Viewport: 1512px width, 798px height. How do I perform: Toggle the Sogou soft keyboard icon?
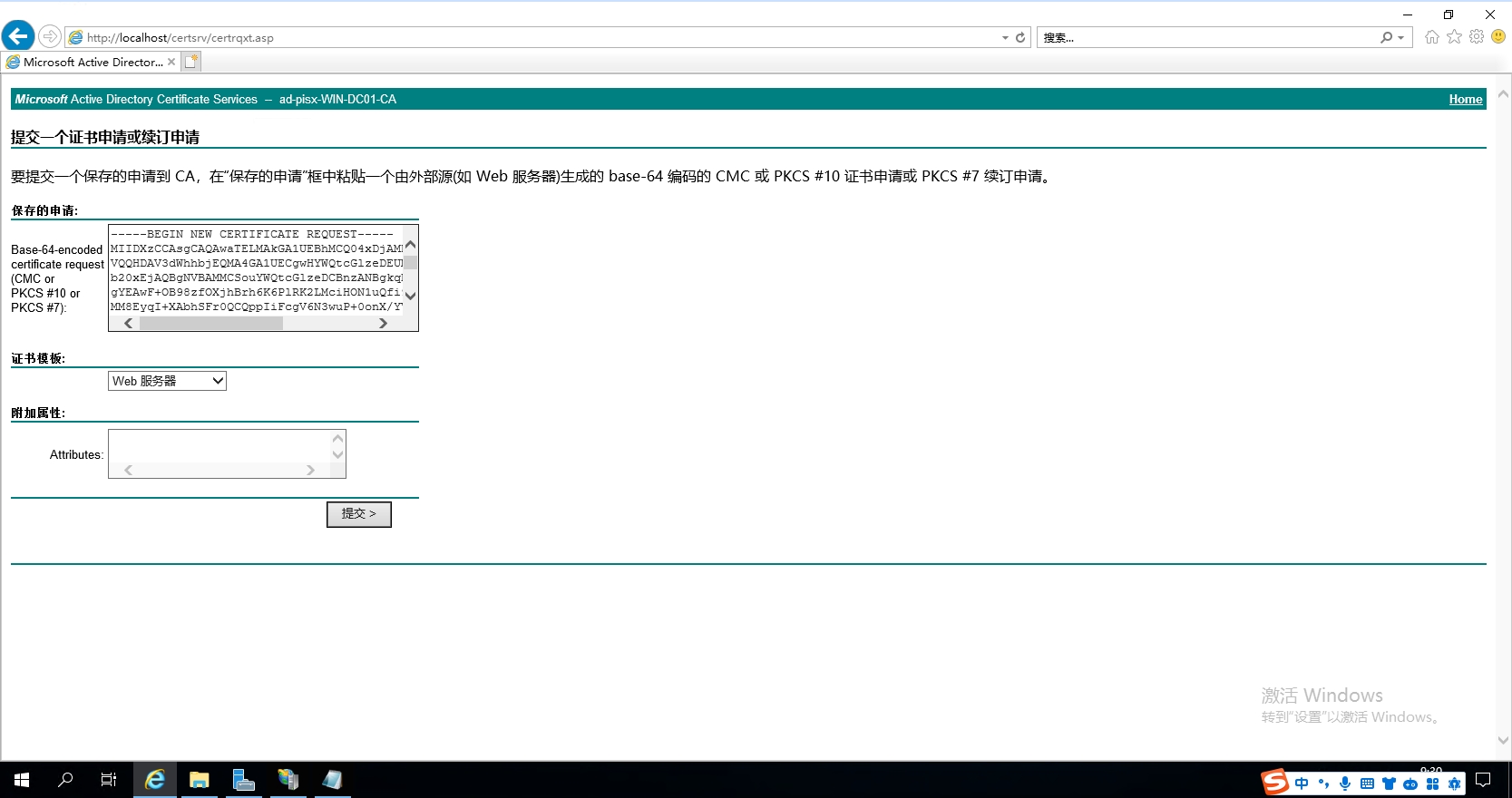point(1367,783)
